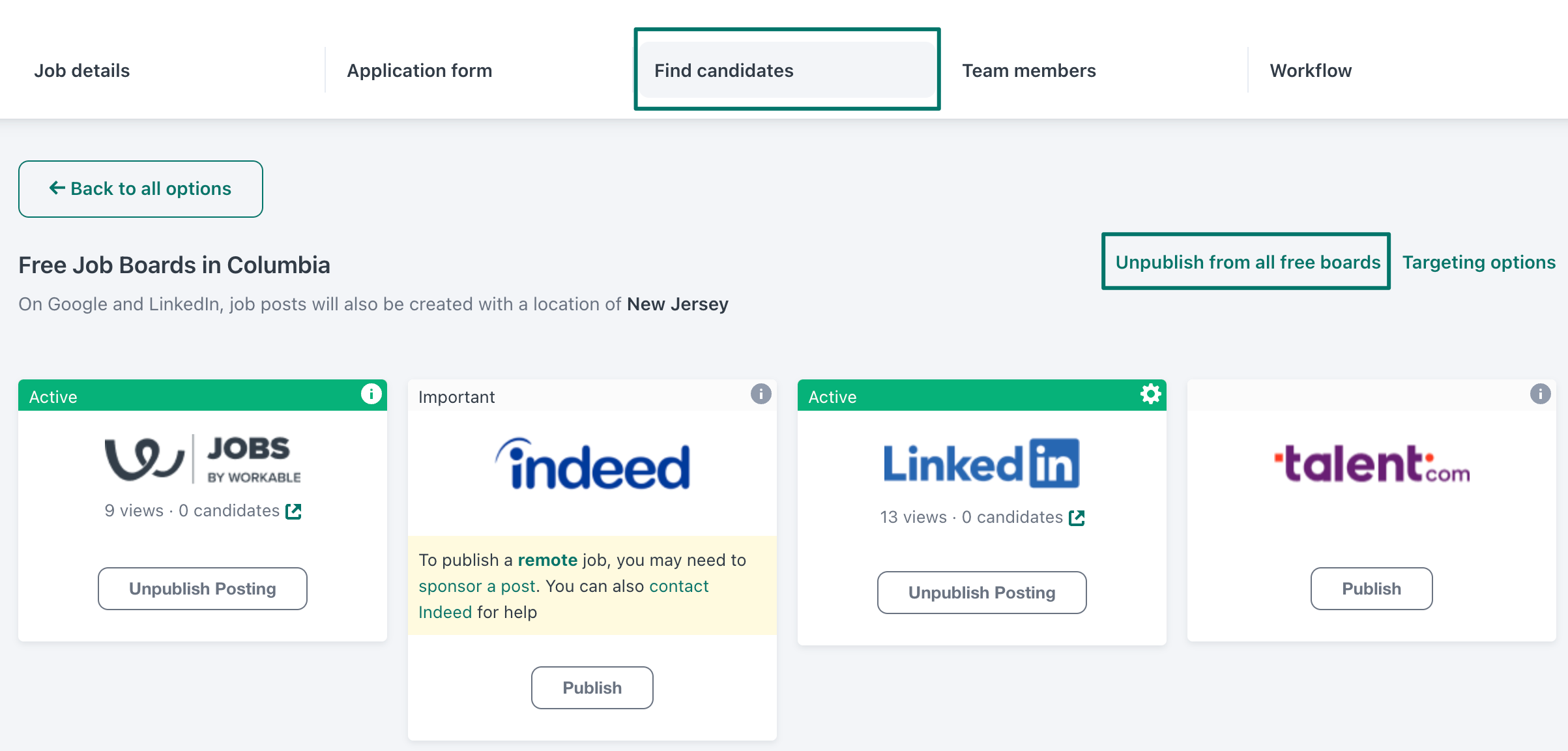
Task: Open LinkedIn card settings gear
Action: pos(1150,394)
